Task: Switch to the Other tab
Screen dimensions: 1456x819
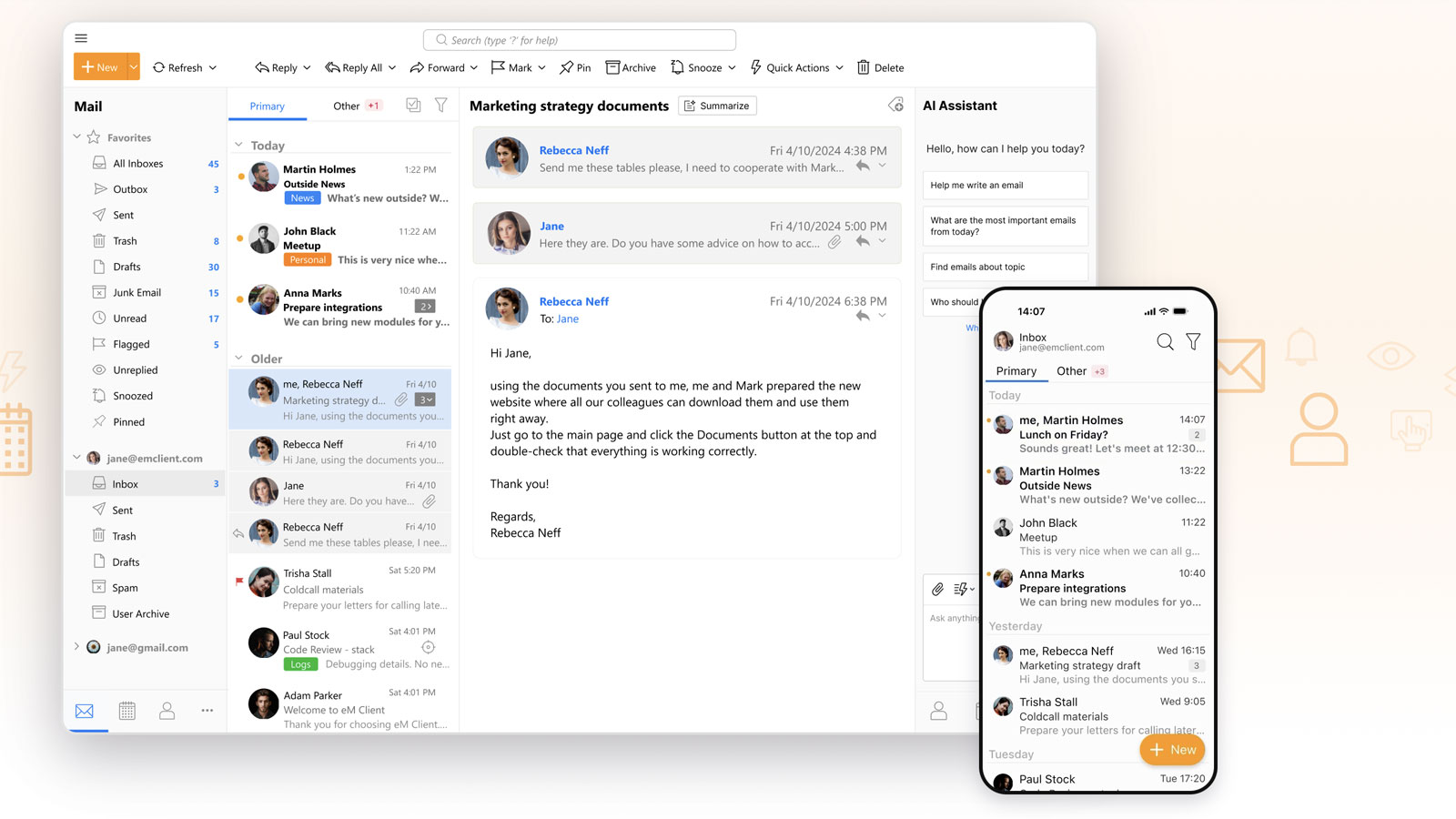Action: pyautogui.click(x=346, y=106)
